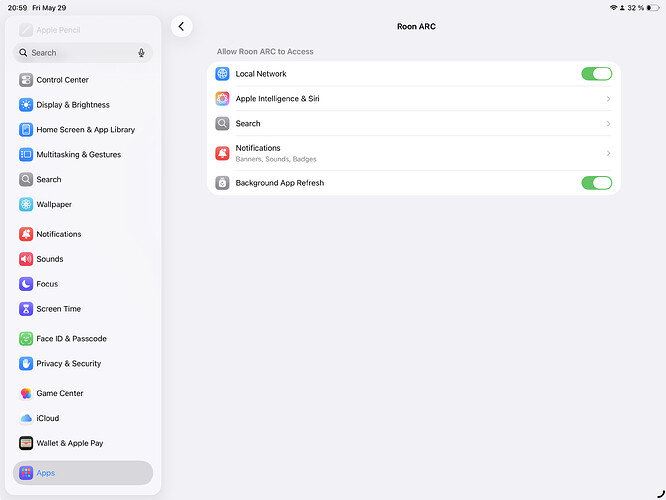The image size is (666, 500).
Task: Select the Control Center label in sidebar
Action: (62, 80)
